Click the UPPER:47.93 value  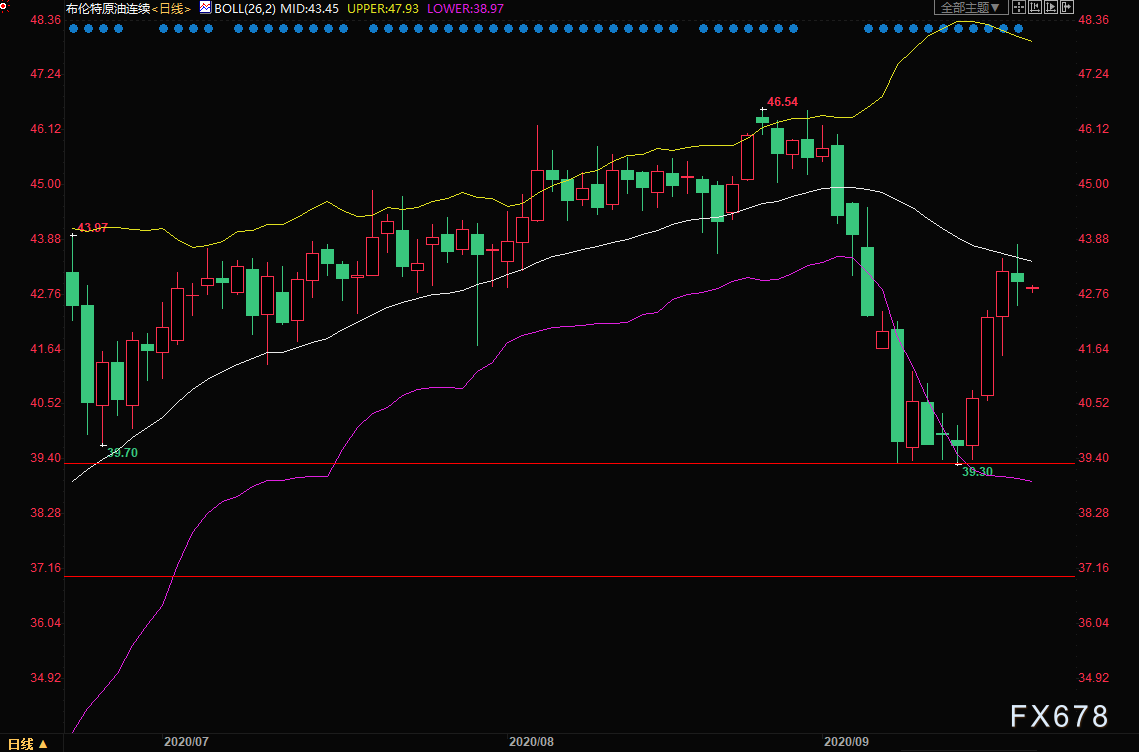(x=383, y=9)
